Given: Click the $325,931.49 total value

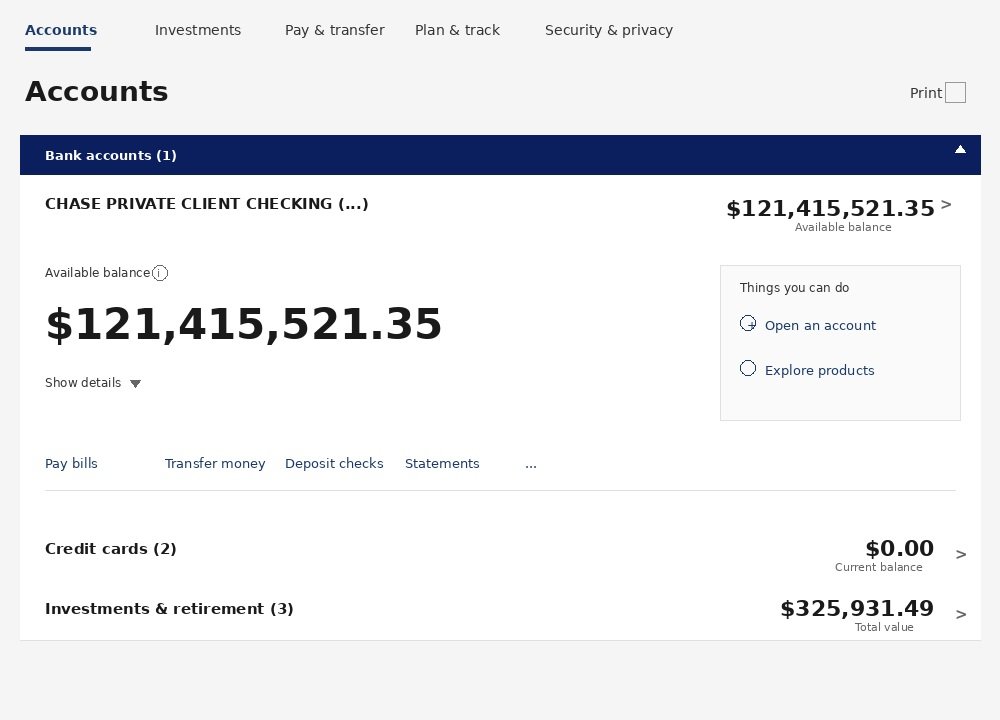Looking at the screenshot, I should tap(857, 608).
